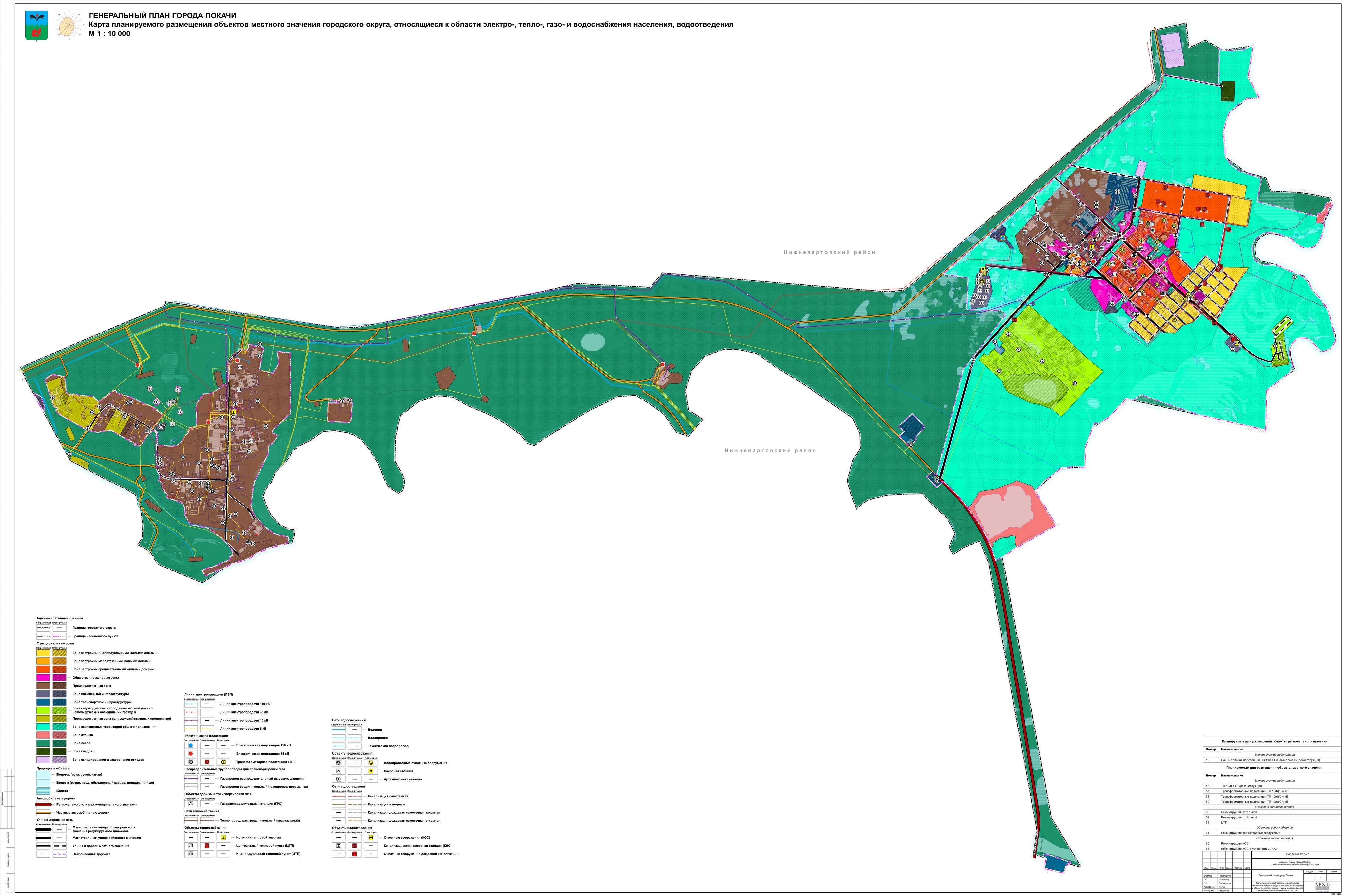The height and width of the screenshot is (896, 1345).
Task: Click the existing sewage pumping station (КНС) icon
Action: click(338, 846)
